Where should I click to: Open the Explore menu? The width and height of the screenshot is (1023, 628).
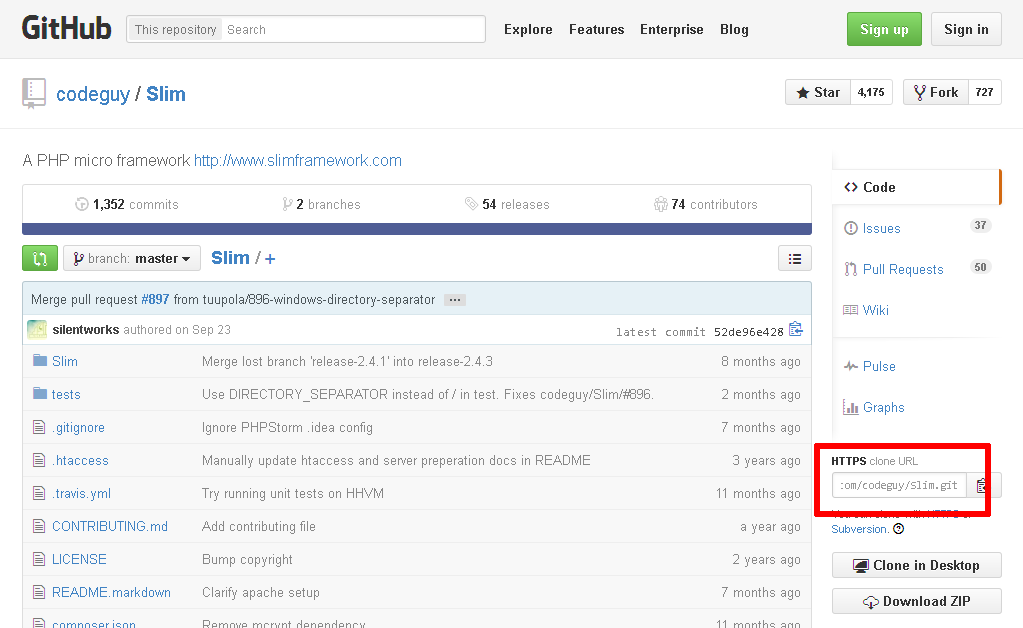[x=528, y=29]
